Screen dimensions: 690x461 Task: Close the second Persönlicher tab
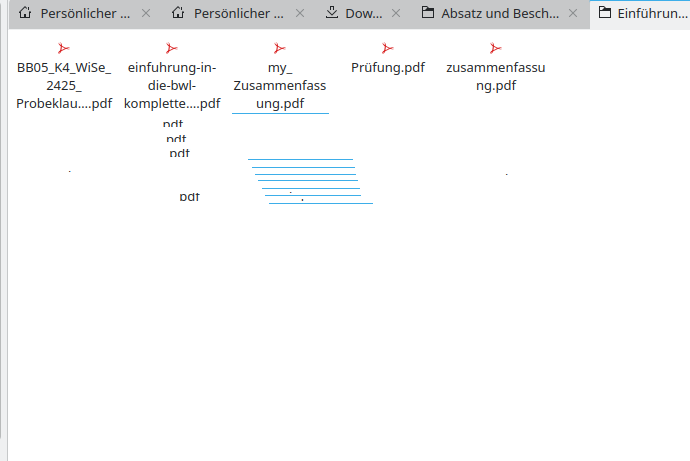coord(298,14)
